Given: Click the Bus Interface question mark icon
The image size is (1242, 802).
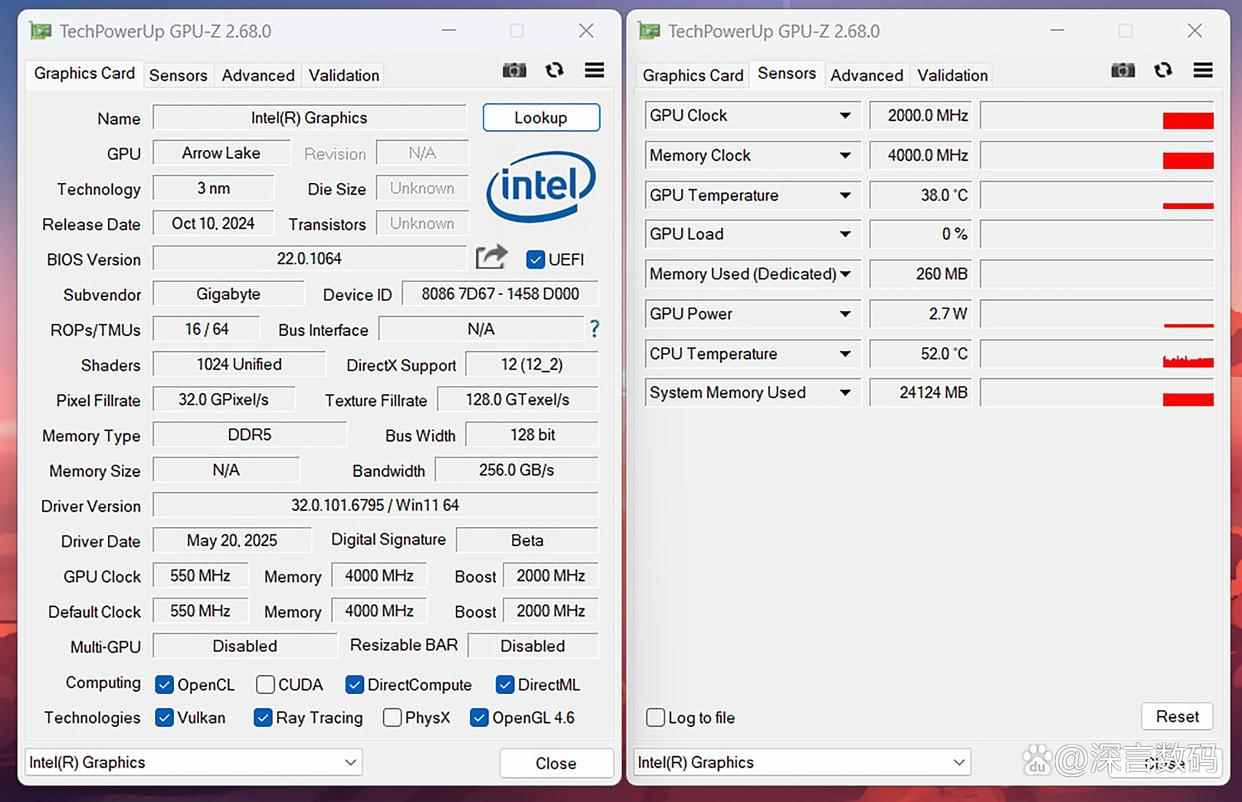Looking at the screenshot, I should (x=595, y=329).
